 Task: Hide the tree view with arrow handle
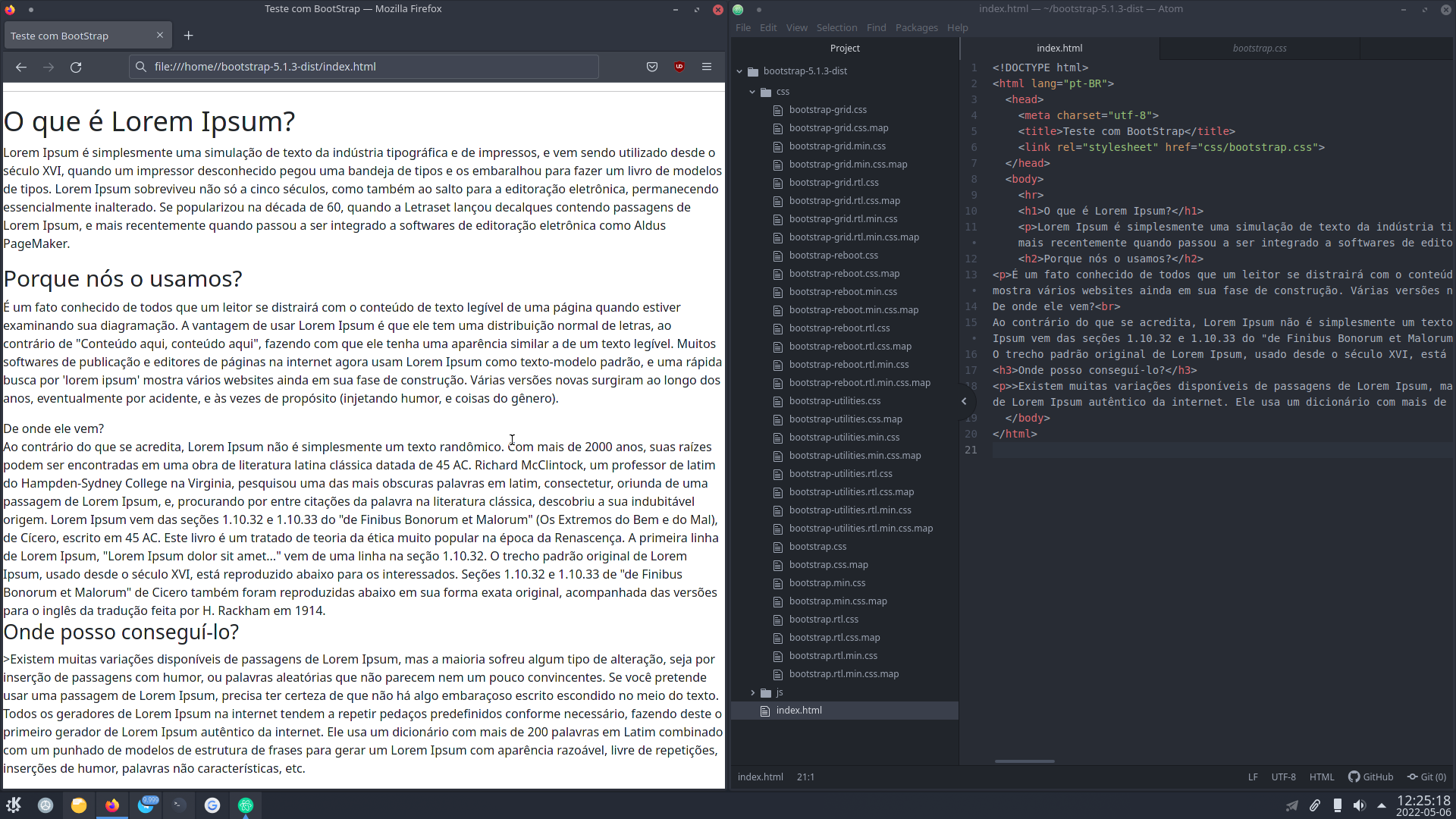[964, 401]
